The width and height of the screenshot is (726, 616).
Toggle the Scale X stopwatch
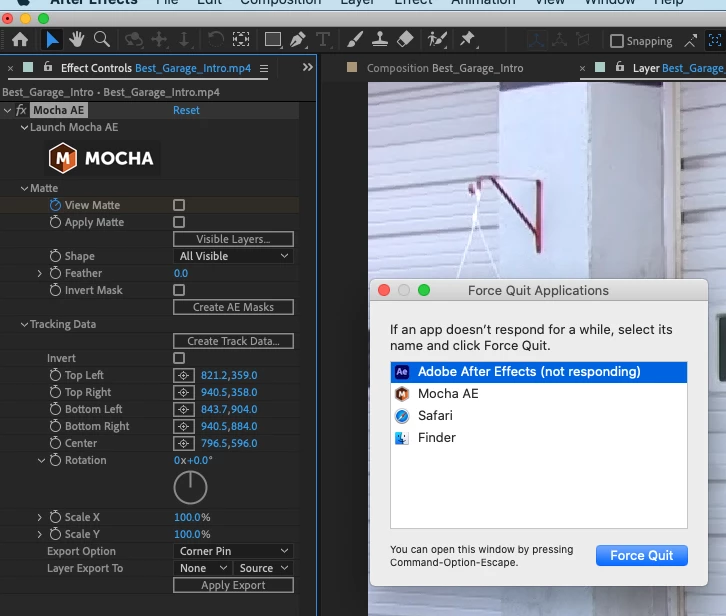(55, 517)
